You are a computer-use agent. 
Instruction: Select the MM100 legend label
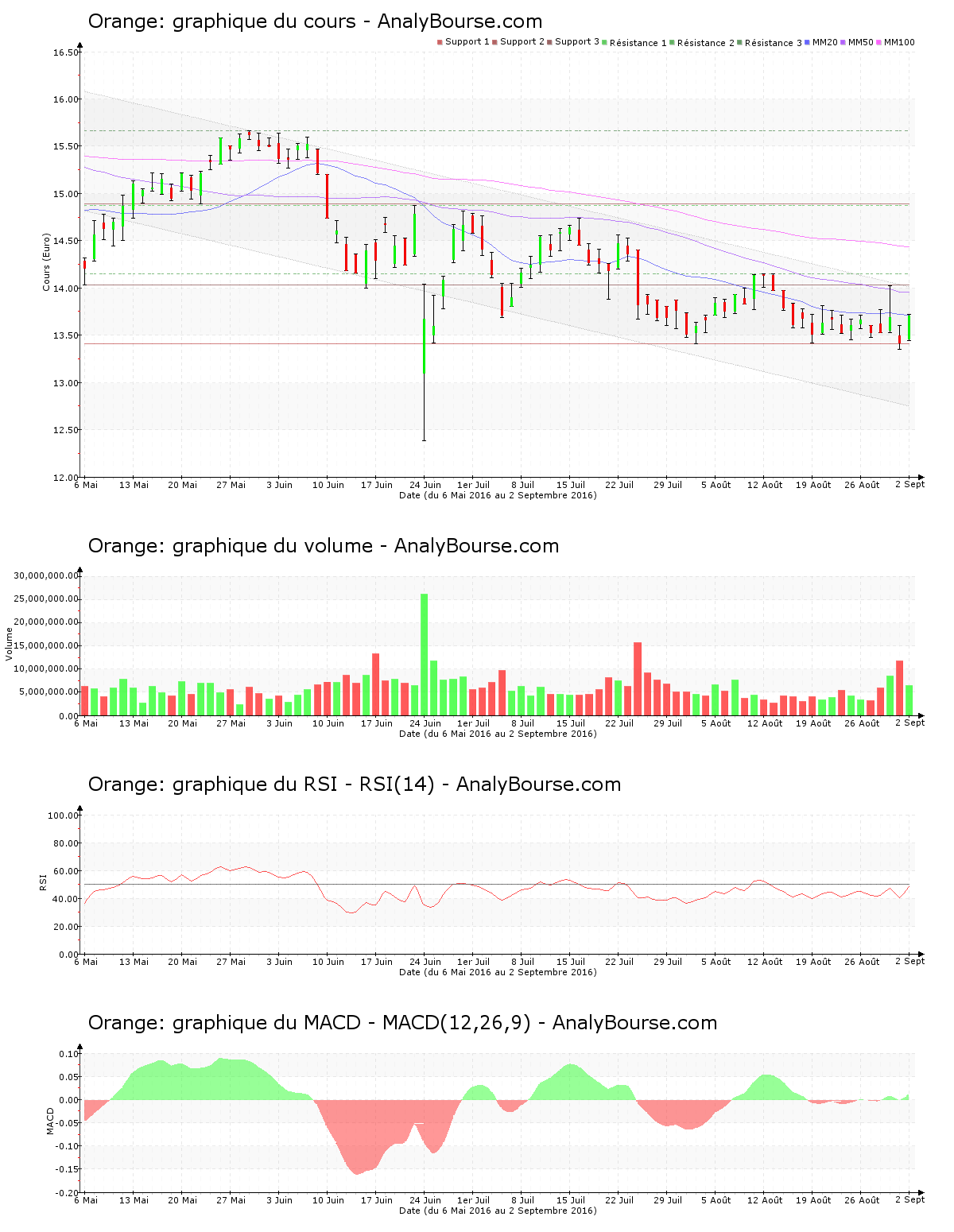point(899,42)
